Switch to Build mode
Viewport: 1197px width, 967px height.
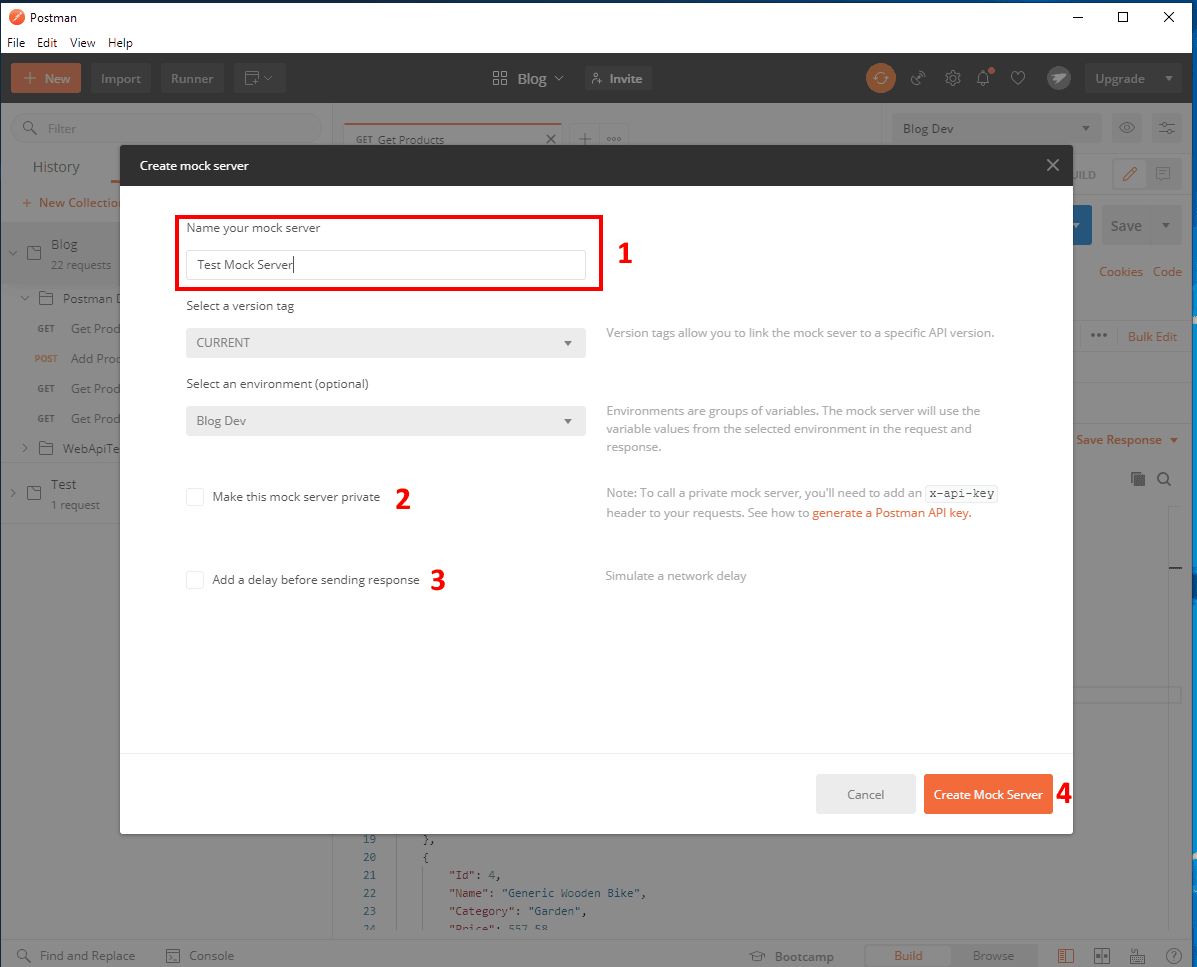click(x=908, y=956)
